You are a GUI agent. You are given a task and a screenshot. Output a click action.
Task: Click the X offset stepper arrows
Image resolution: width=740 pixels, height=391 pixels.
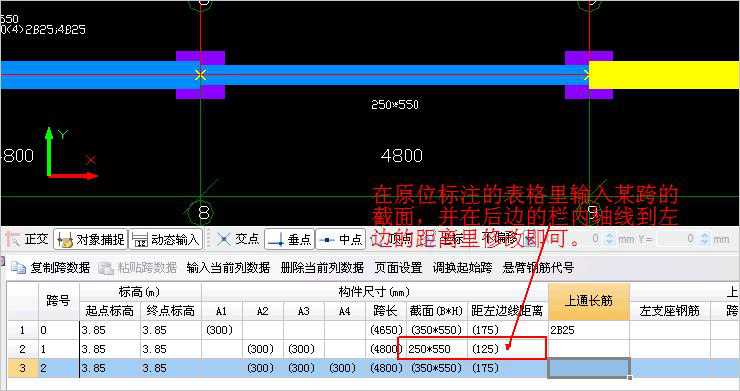click(609, 238)
